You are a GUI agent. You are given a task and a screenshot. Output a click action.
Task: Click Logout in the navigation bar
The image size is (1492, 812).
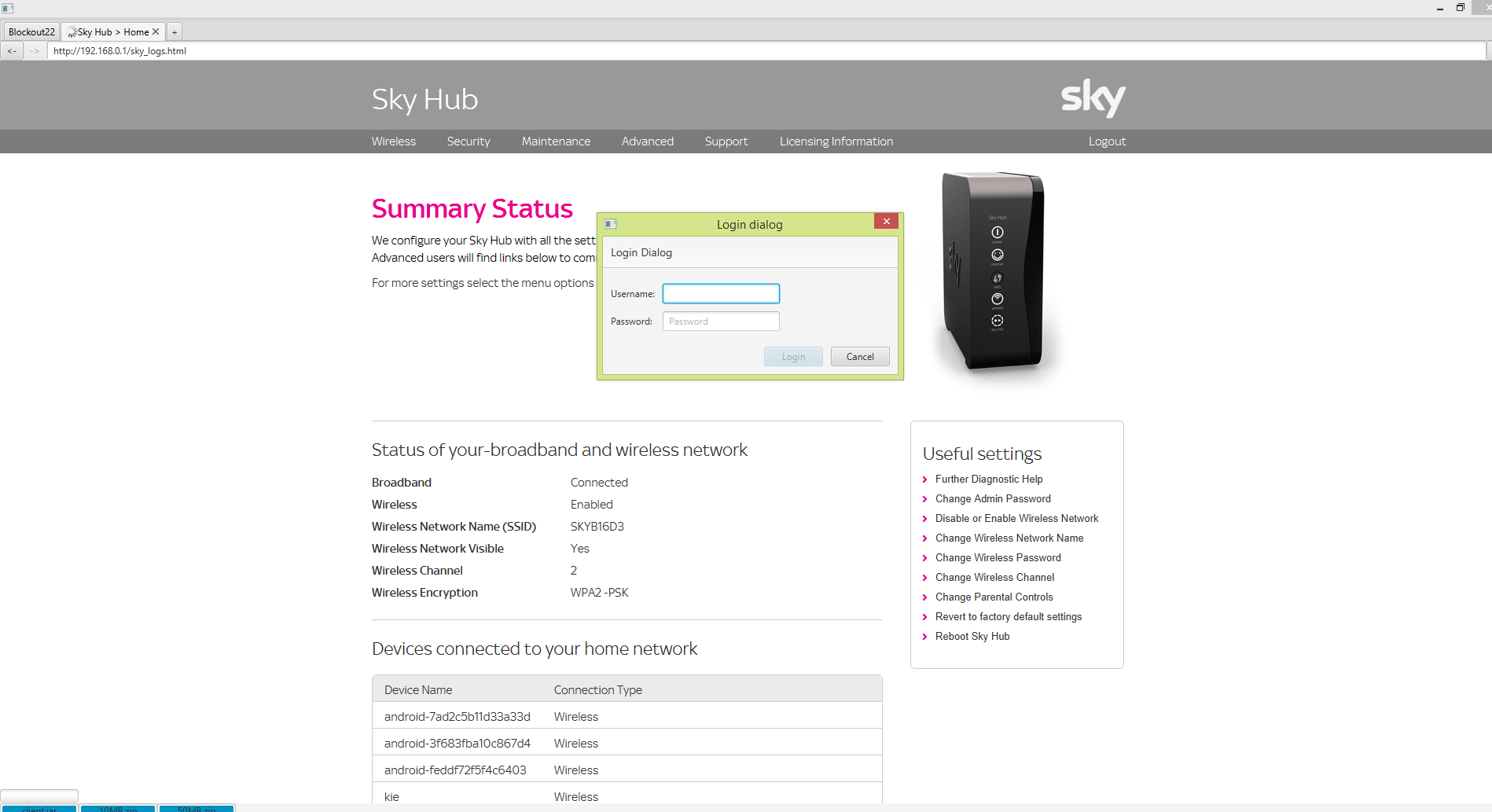click(1107, 141)
